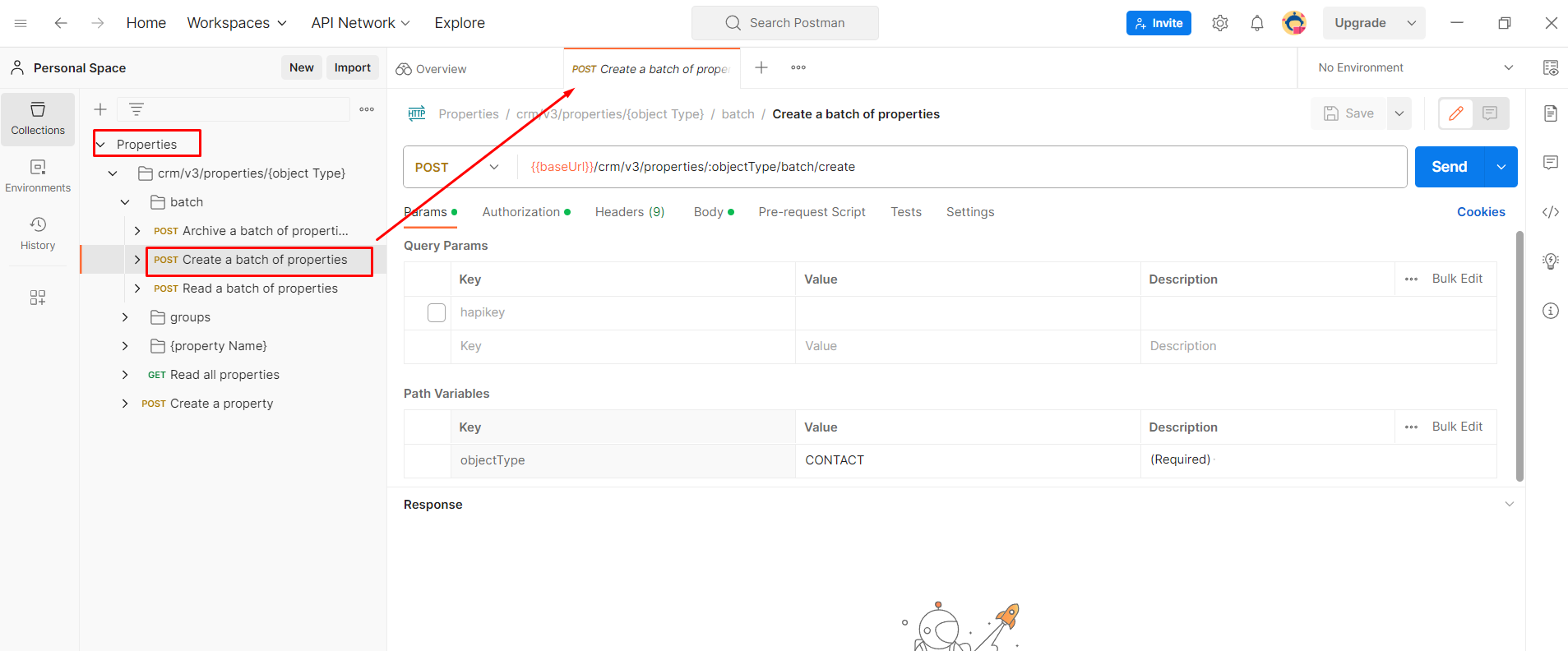Open the comments icon in right sidebar
Screen dimensions: 1568x651
click(1551, 163)
